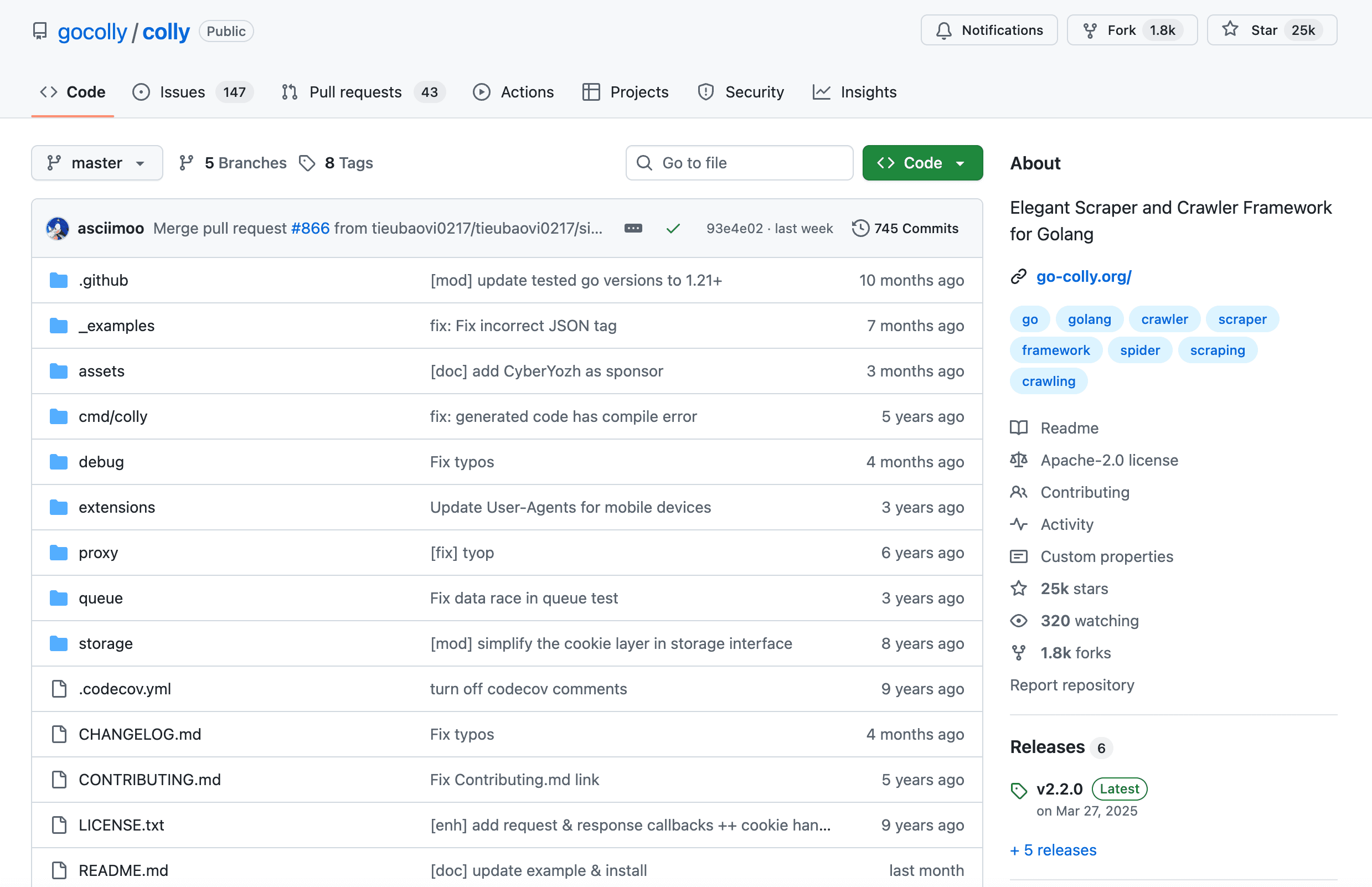Select the scraper topic tag
This screenshot has width=1372, height=887.
(x=1242, y=319)
